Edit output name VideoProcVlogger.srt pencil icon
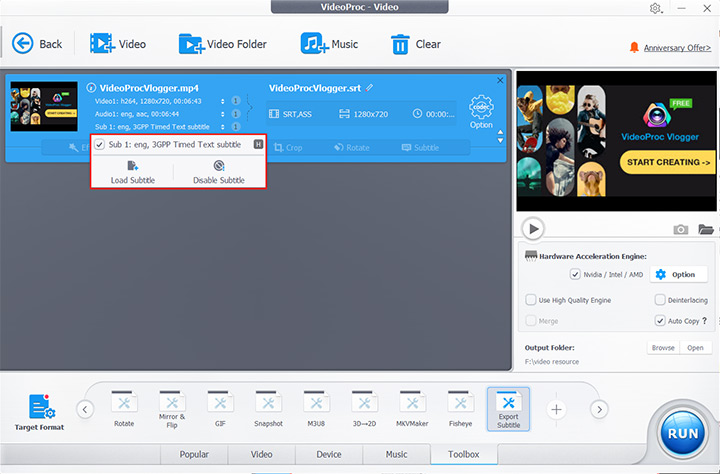 [370, 87]
